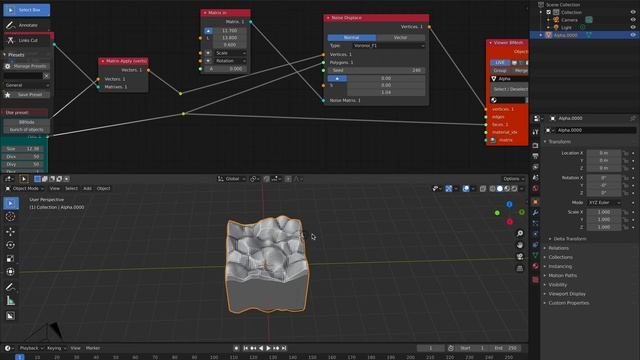This screenshot has height=360, width=640.
Task: Select the Scale tool in viewport
Action: click(x=11, y=259)
